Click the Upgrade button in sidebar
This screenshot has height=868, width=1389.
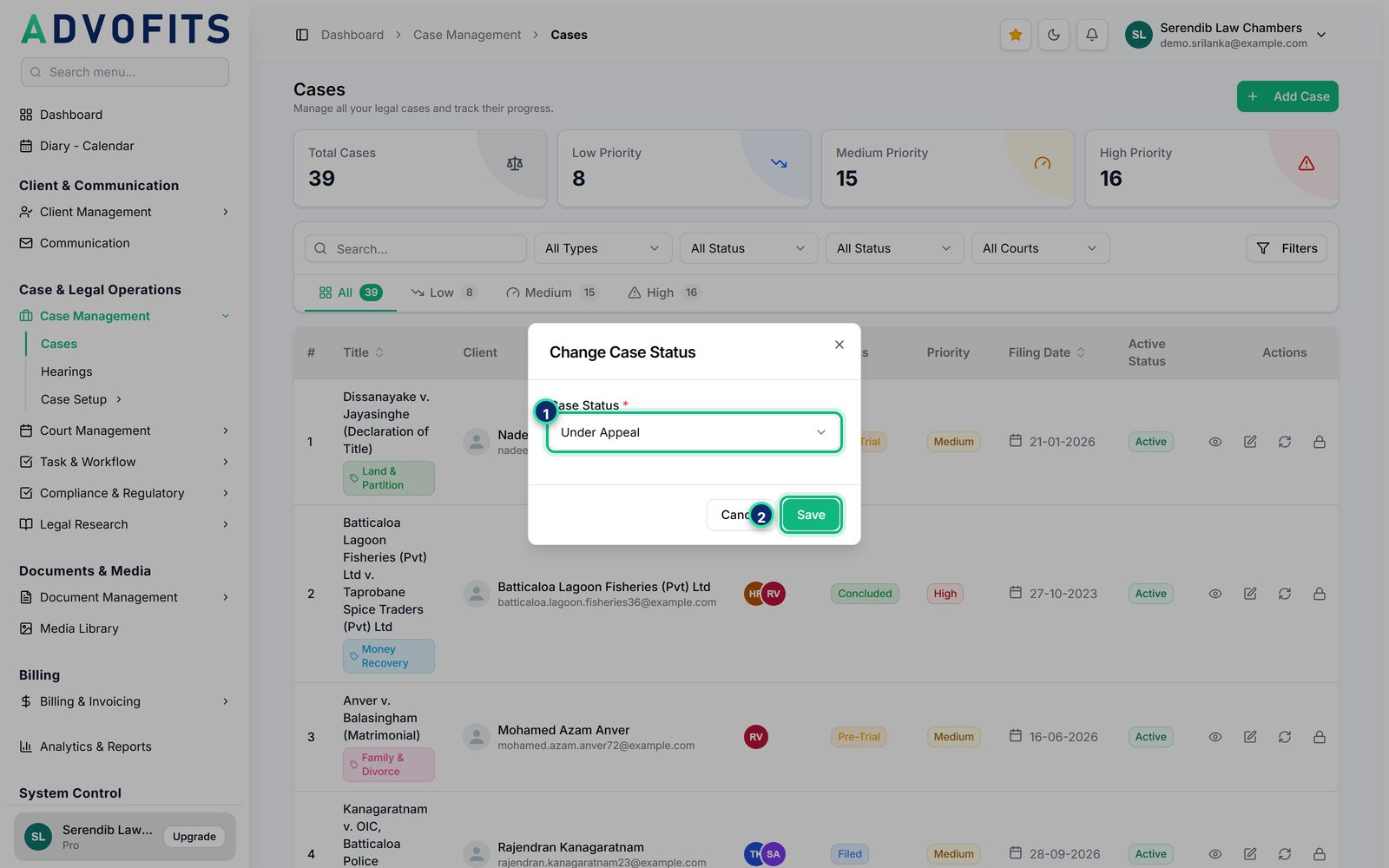(194, 837)
